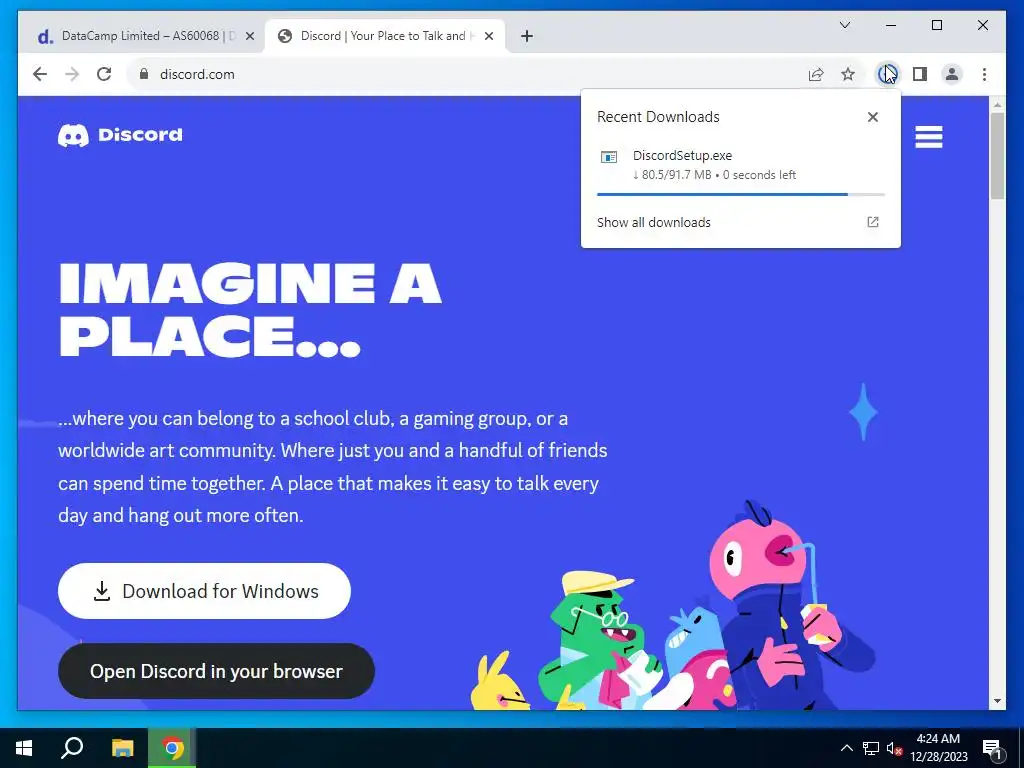The width and height of the screenshot is (1024, 768).
Task: Show hidden system tray icons
Action: 846,748
